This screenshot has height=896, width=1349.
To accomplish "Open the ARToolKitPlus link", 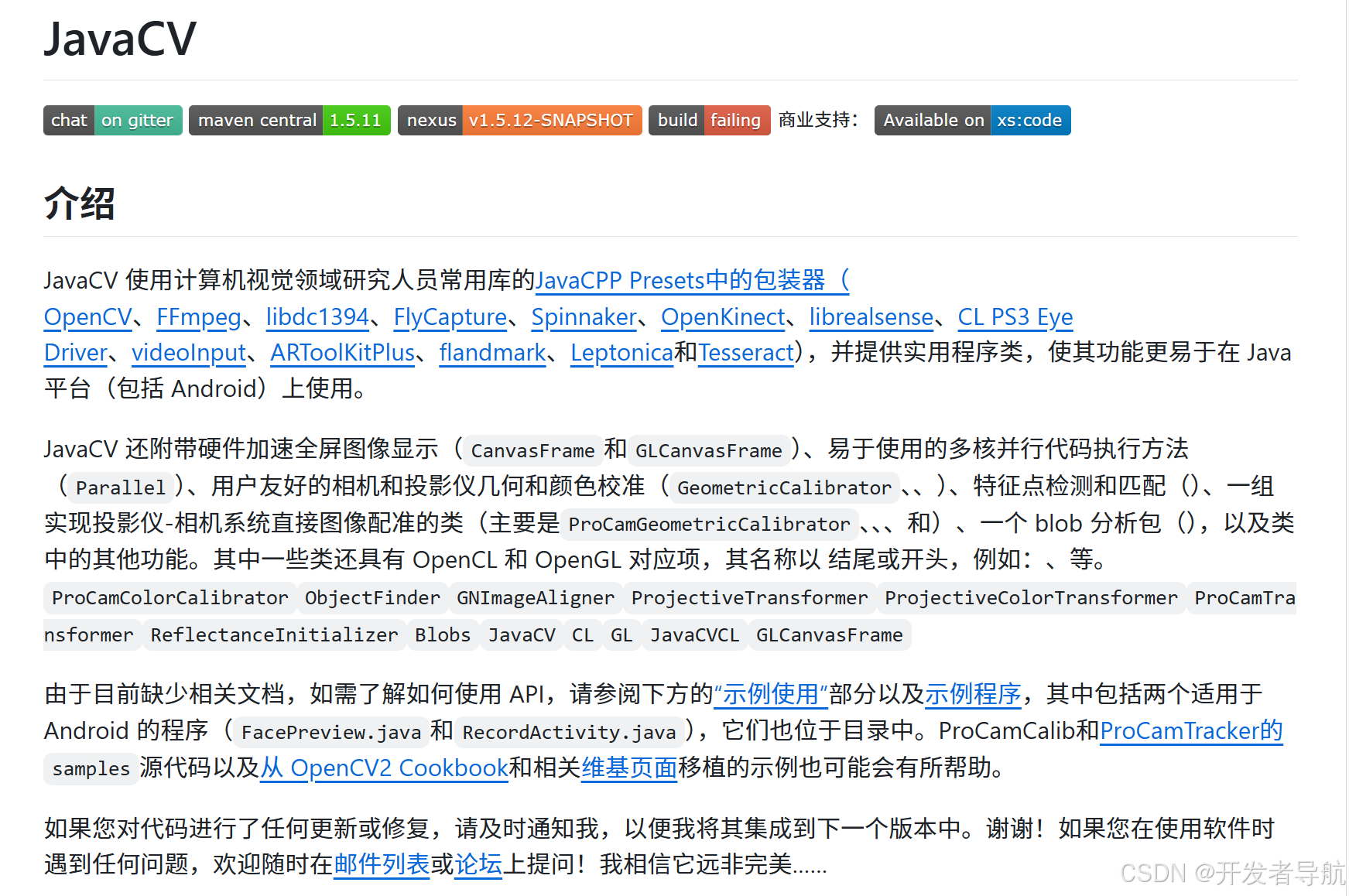I will tap(341, 352).
